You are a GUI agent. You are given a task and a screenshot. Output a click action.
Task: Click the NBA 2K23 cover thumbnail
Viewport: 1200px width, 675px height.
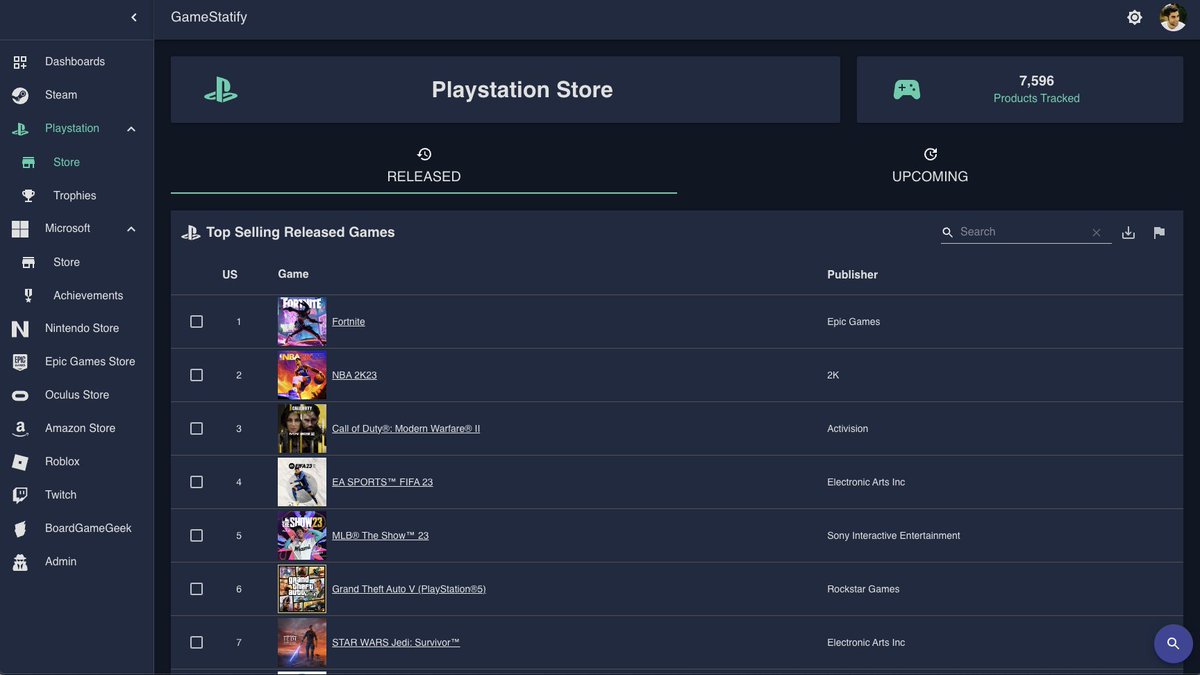point(302,375)
